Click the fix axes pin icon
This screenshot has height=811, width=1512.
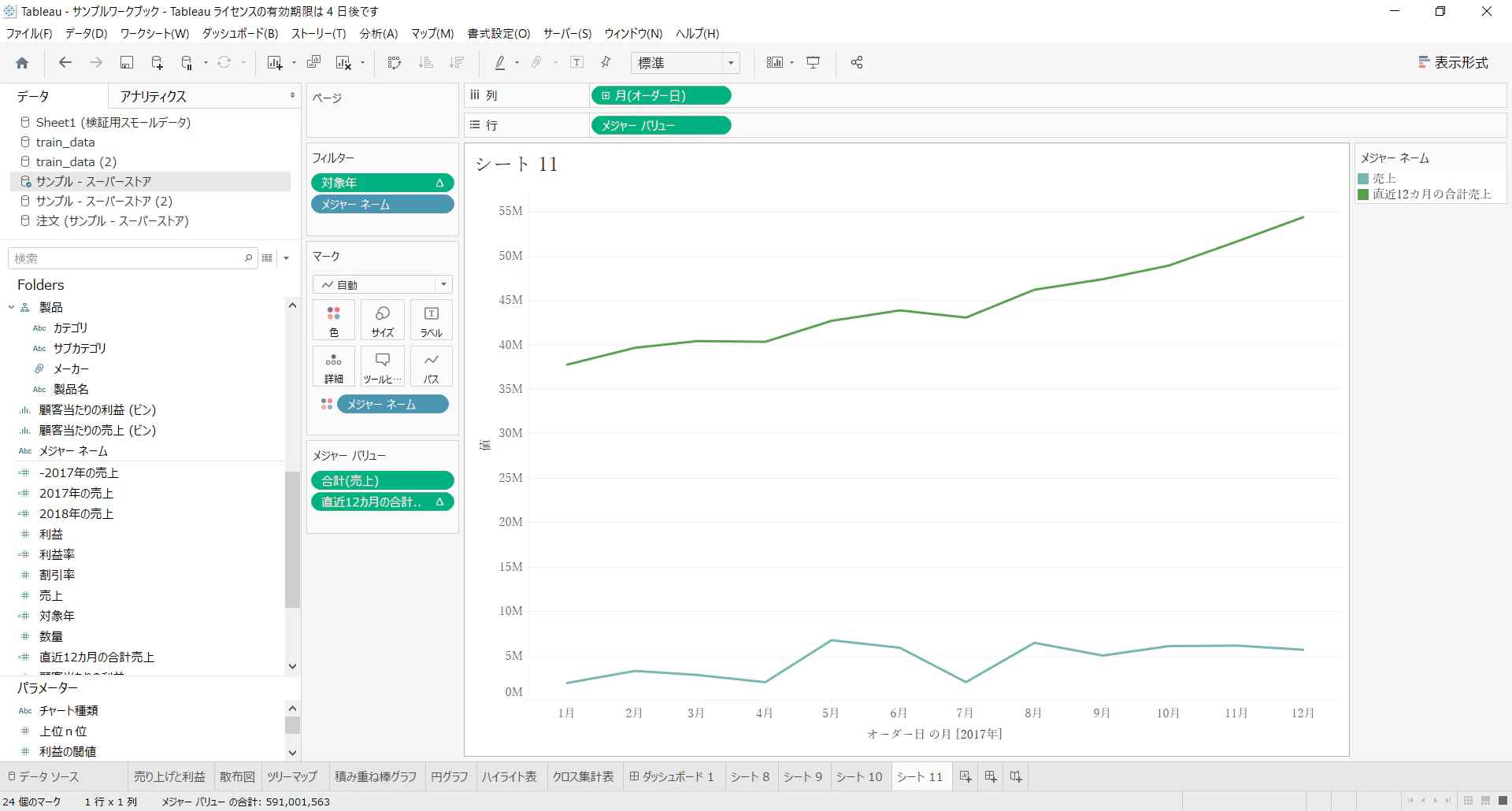[x=606, y=63]
